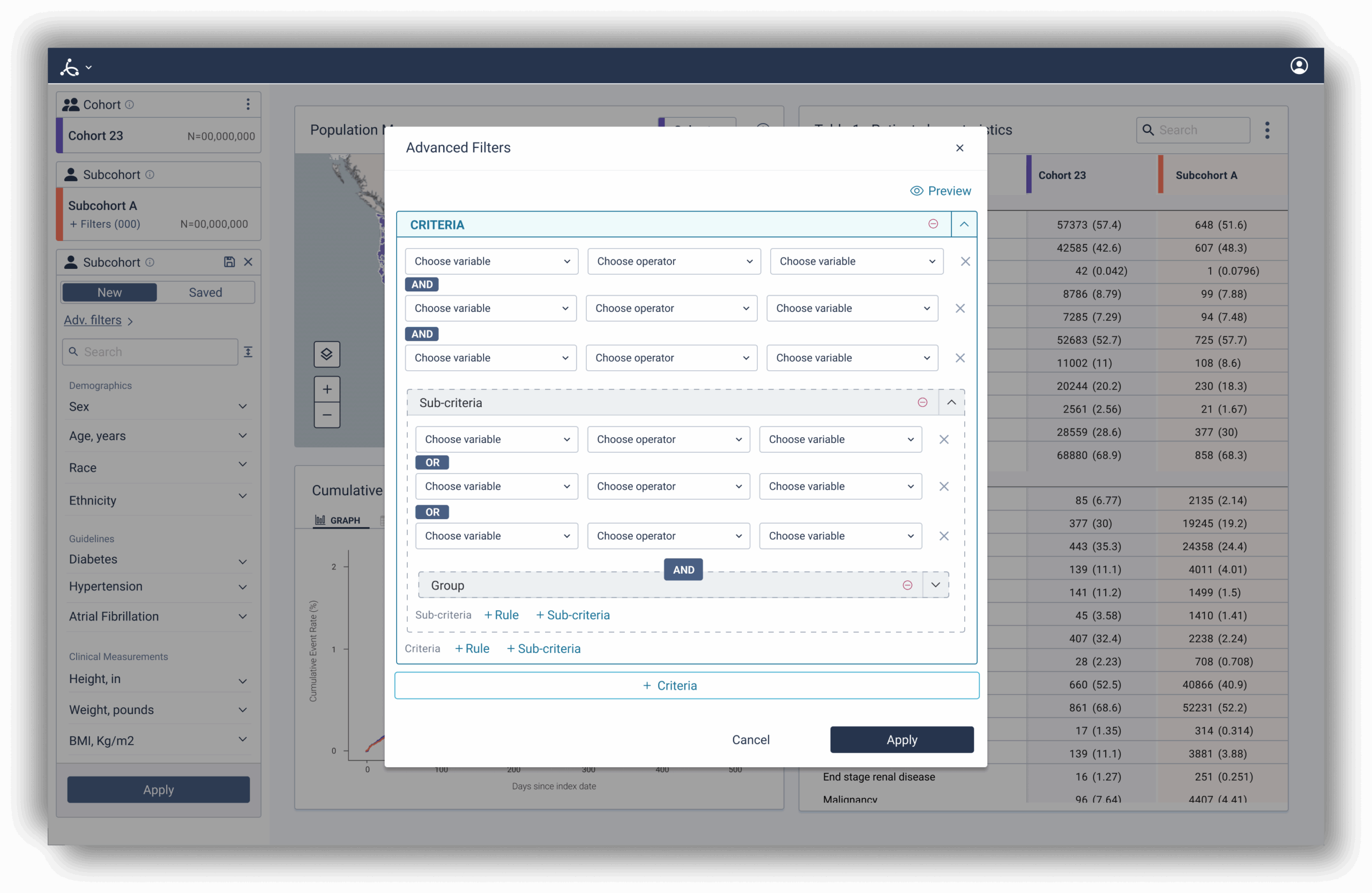Delete the first criteria rule row
This screenshot has width=1372, height=893.
pyautogui.click(x=965, y=261)
